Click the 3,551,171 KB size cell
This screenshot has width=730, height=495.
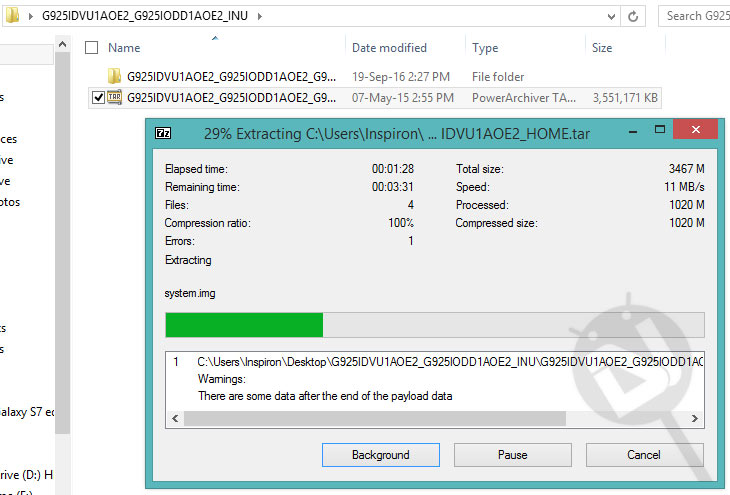click(625, 98)
